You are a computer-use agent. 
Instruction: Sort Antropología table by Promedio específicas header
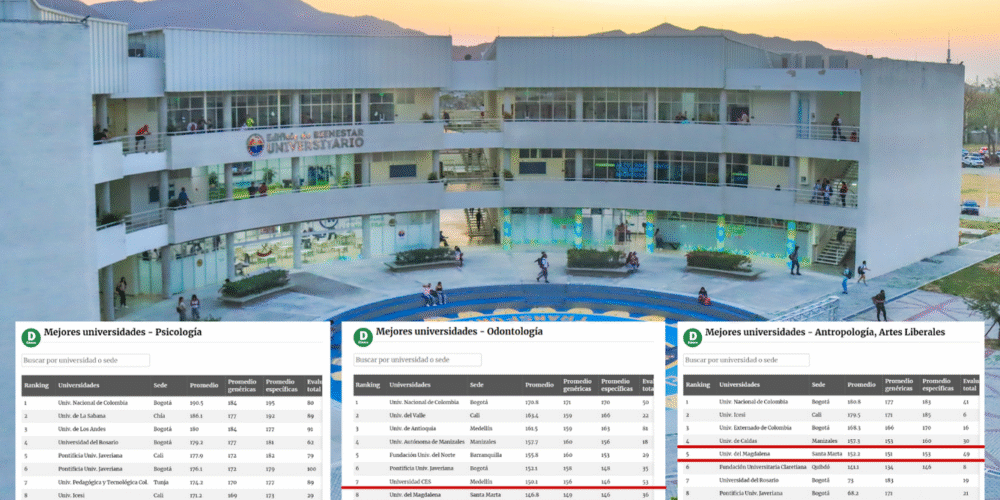[938, 385]
